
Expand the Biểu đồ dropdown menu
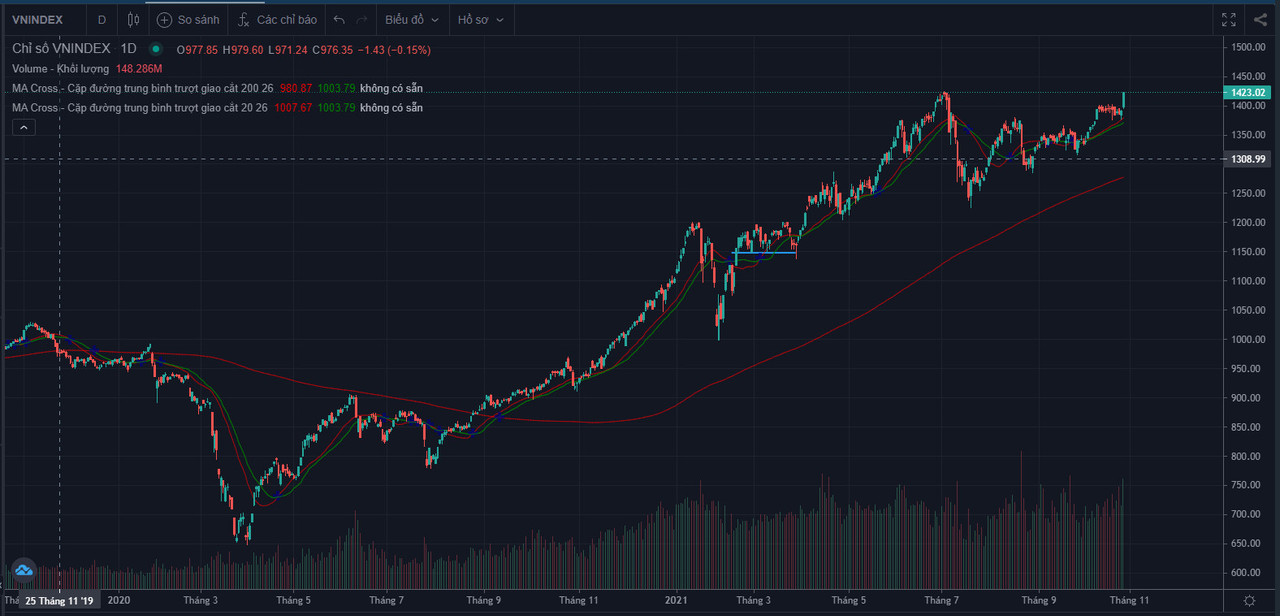[x=412, y=19]
